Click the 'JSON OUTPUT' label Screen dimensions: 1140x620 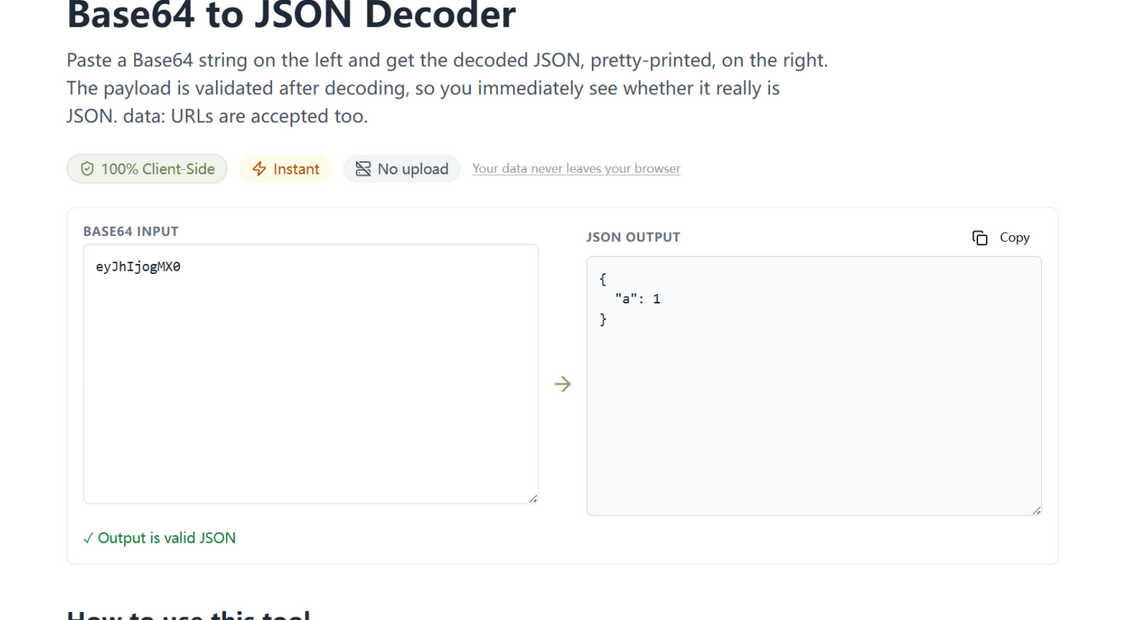633,237
